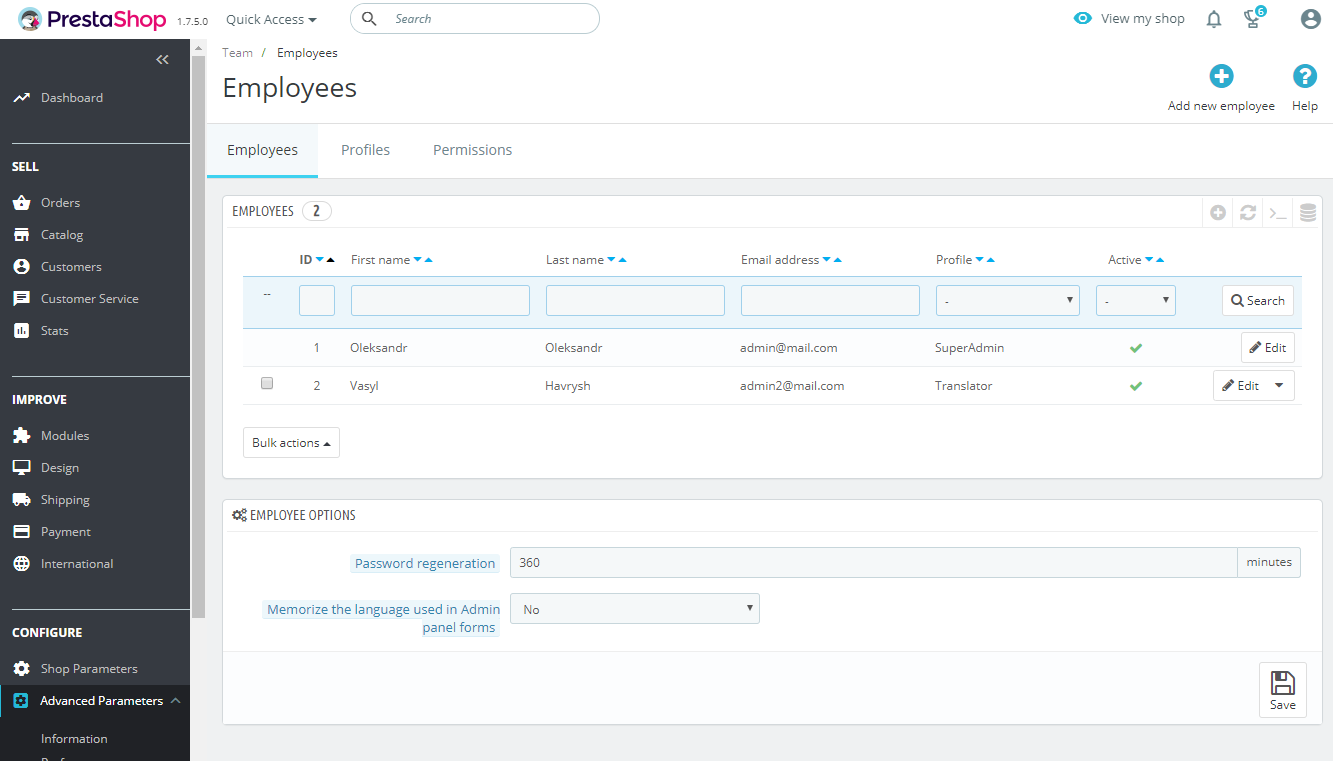Image resolution: width=1333 pixels, height=761 pixels.
Task: Click the Translator profile cell
Action: [x=964, y=386]
